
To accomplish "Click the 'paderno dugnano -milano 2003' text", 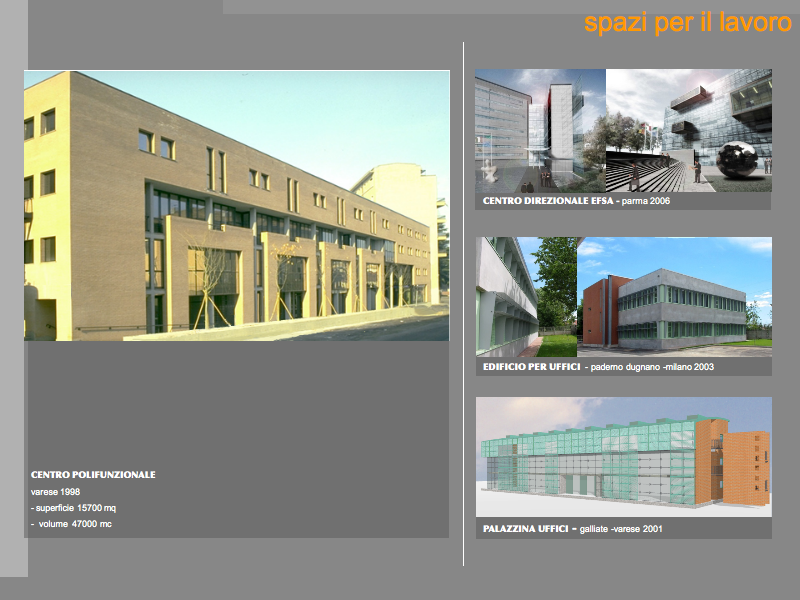I will click(x=652, y=367).
